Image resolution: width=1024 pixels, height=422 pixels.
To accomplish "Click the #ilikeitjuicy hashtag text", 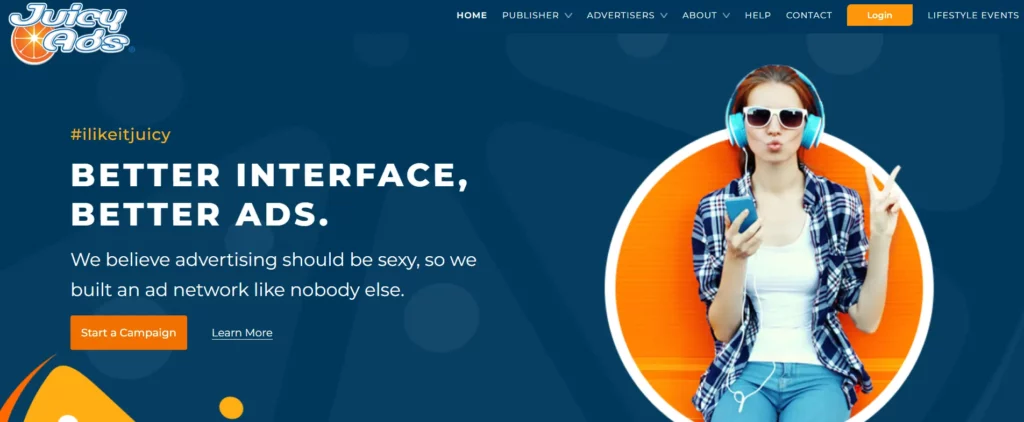I will click(121, 135).
